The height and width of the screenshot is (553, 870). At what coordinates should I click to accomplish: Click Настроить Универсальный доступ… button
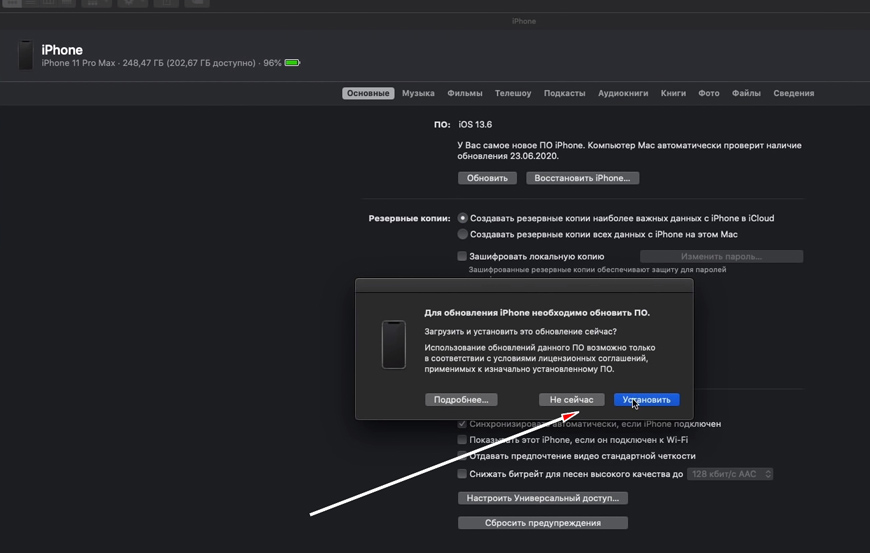[x=543, y=498]
